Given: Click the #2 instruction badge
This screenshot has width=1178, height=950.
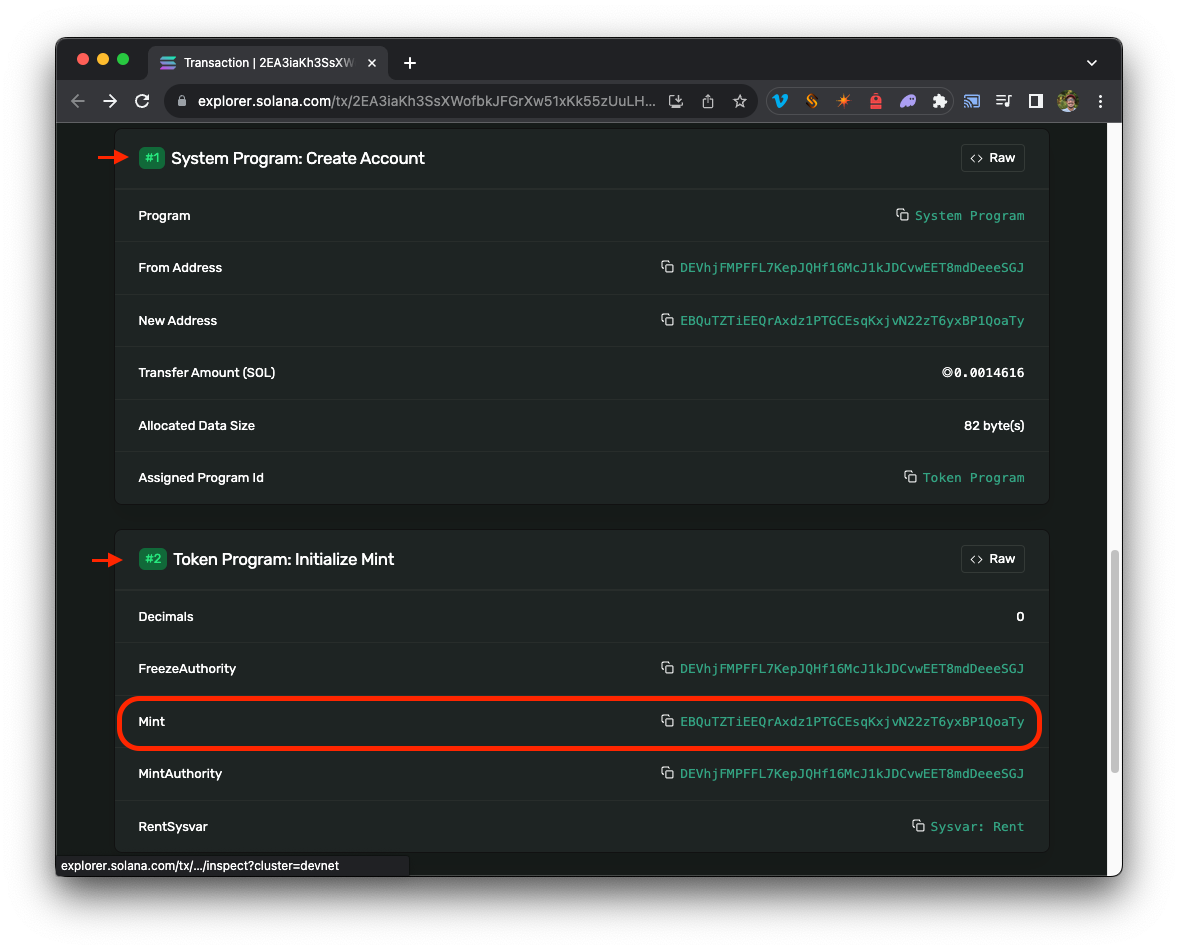Looking at the screenshot, I should coord(153,559).
